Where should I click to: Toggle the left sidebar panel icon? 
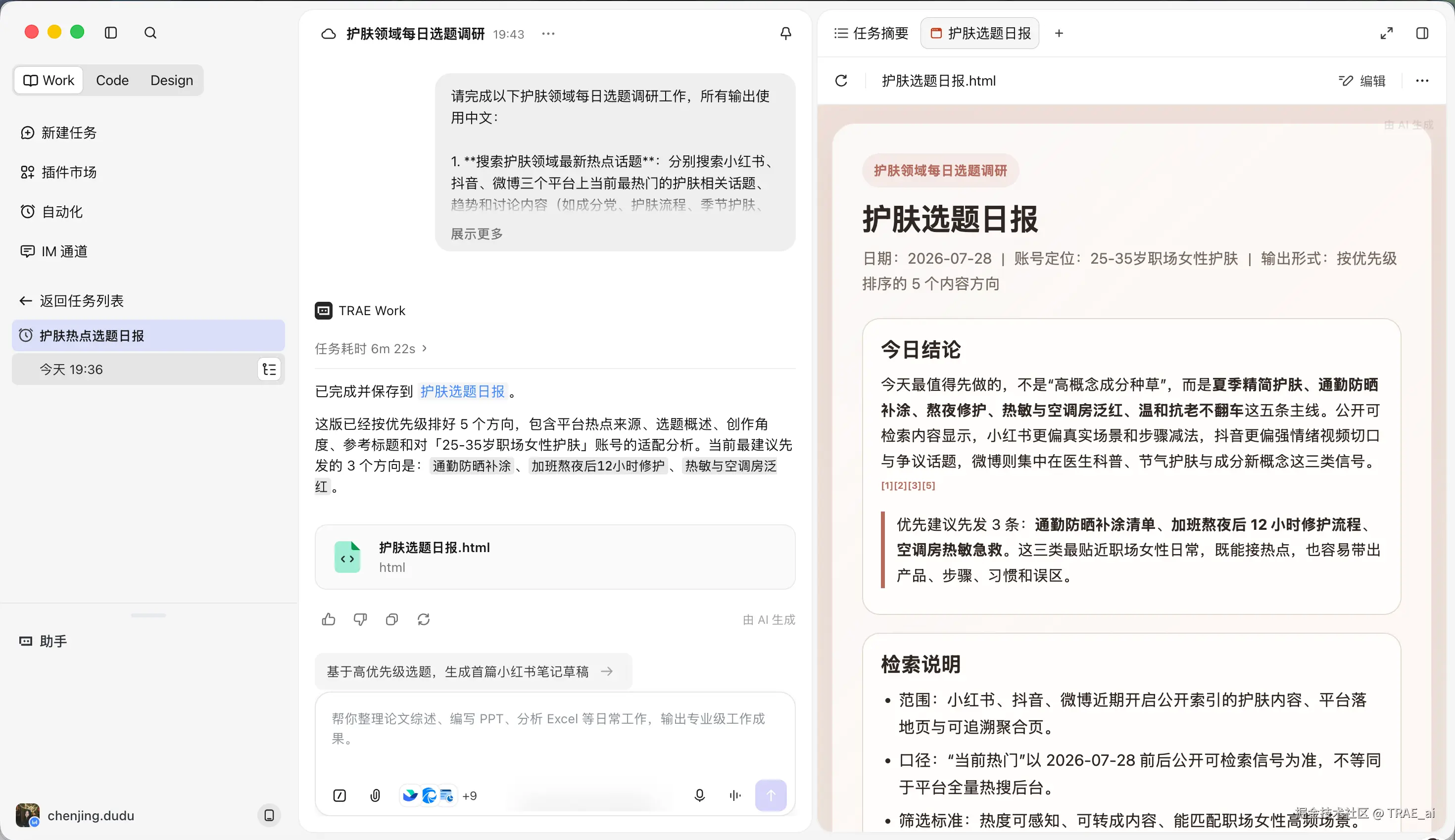(111, 33)
